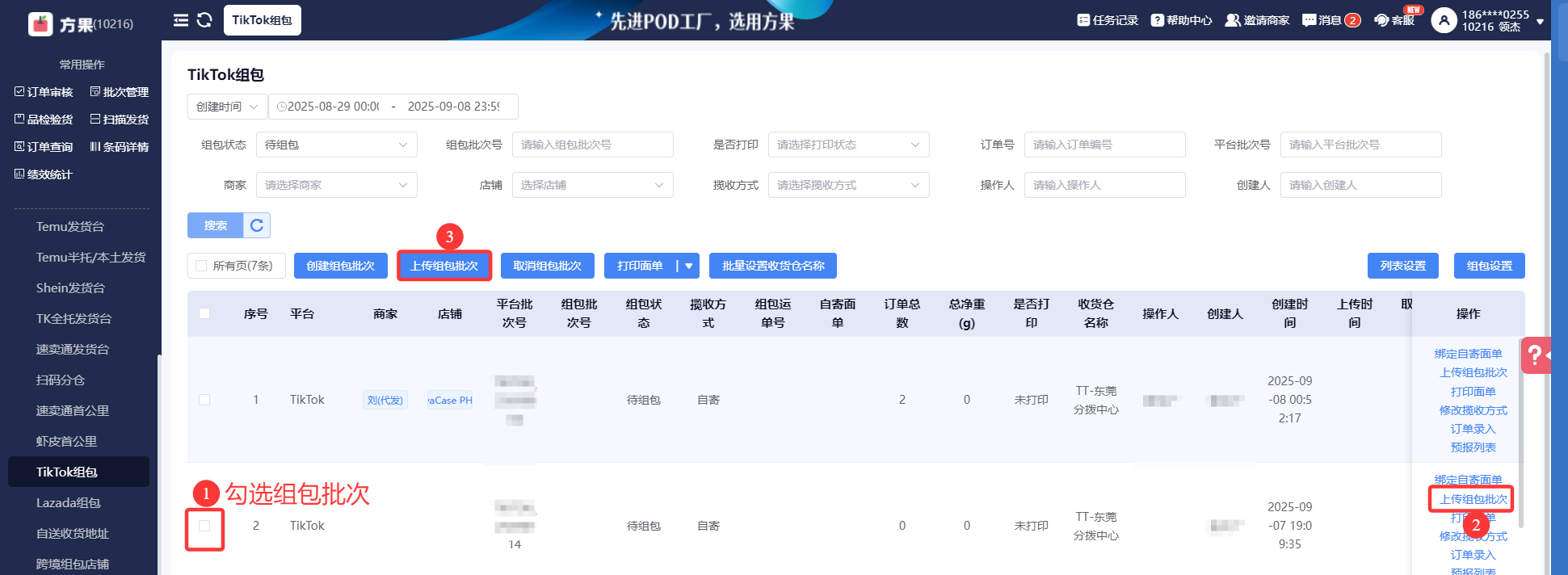Screen dimensions: 1568x575
Task: Click the page refresh icon in header
Action: click(204, 20)
